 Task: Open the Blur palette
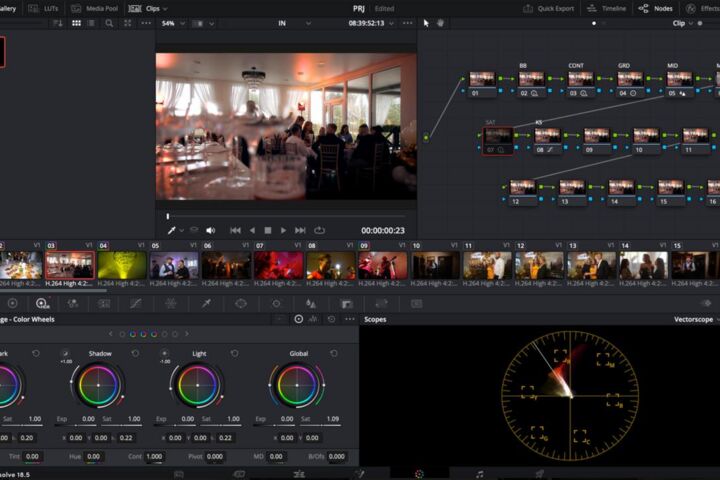[311, 303]
